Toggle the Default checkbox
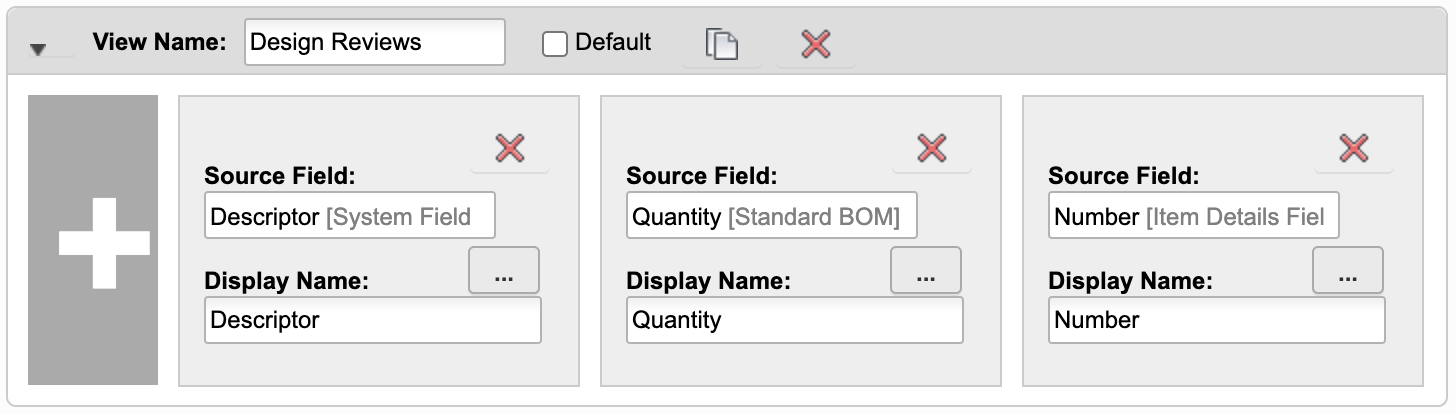1456x414 pixels. coord(555,44)
